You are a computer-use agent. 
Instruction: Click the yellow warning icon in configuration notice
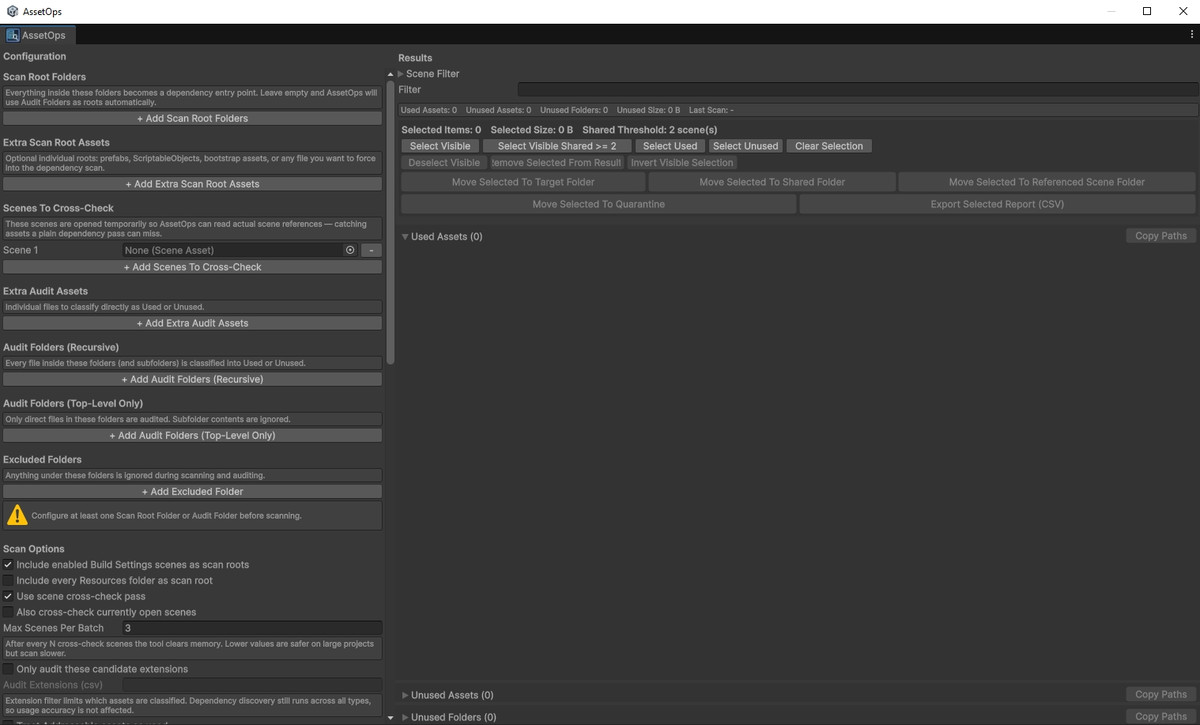coord(17,515)
